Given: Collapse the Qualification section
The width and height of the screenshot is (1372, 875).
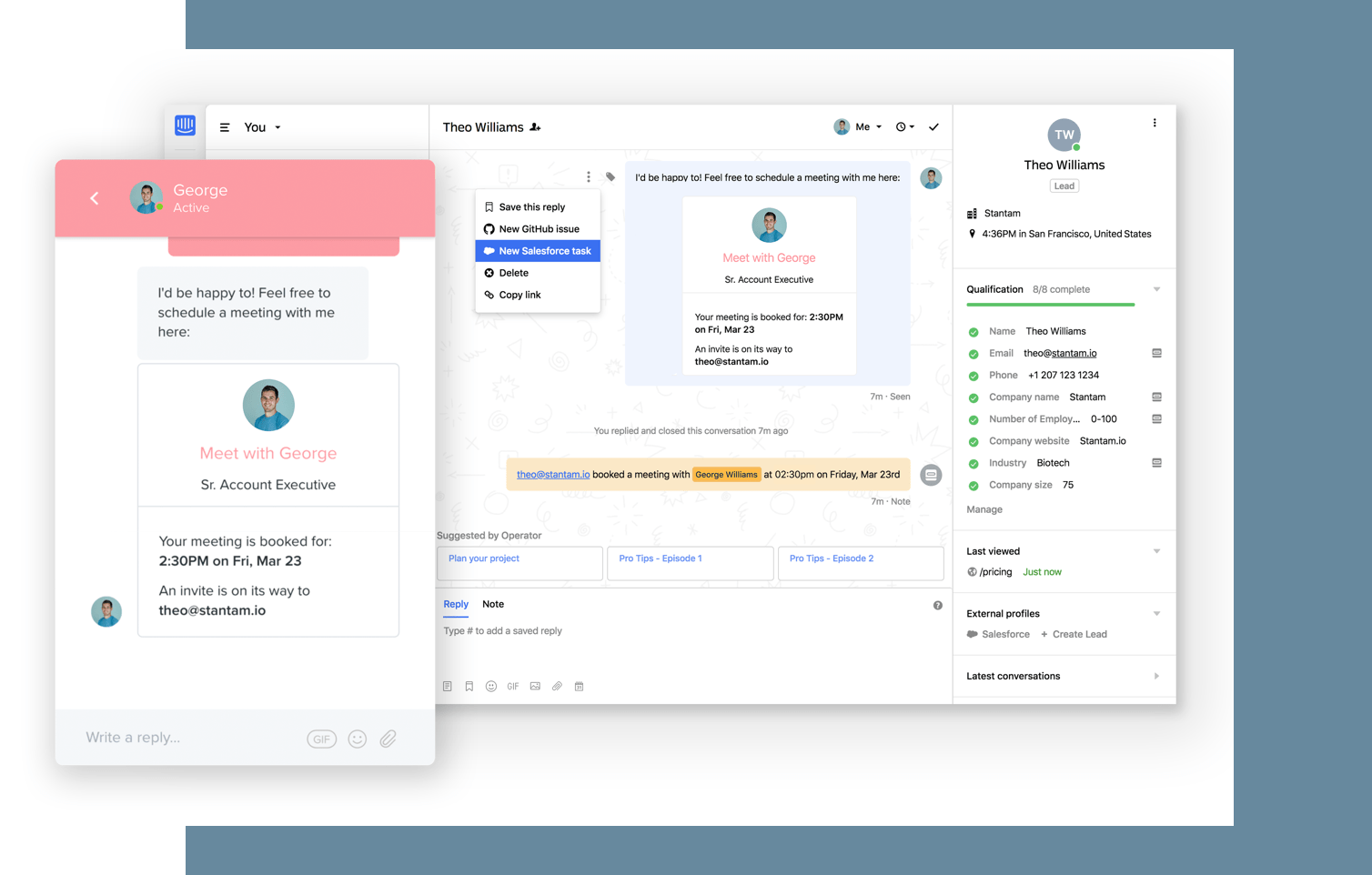Looking at the screenshot, I should point(1156,289).
